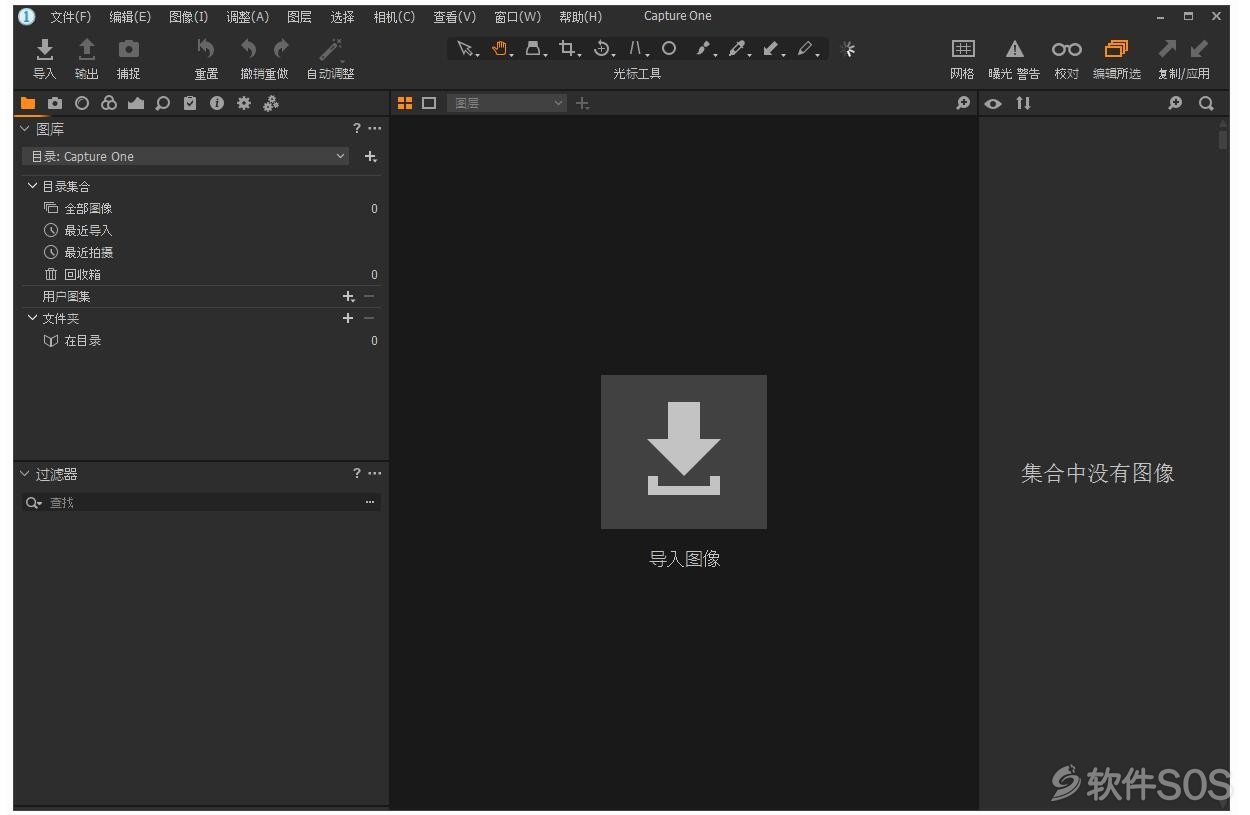Click plus icon beside catalog dropdown

[370, 156]
